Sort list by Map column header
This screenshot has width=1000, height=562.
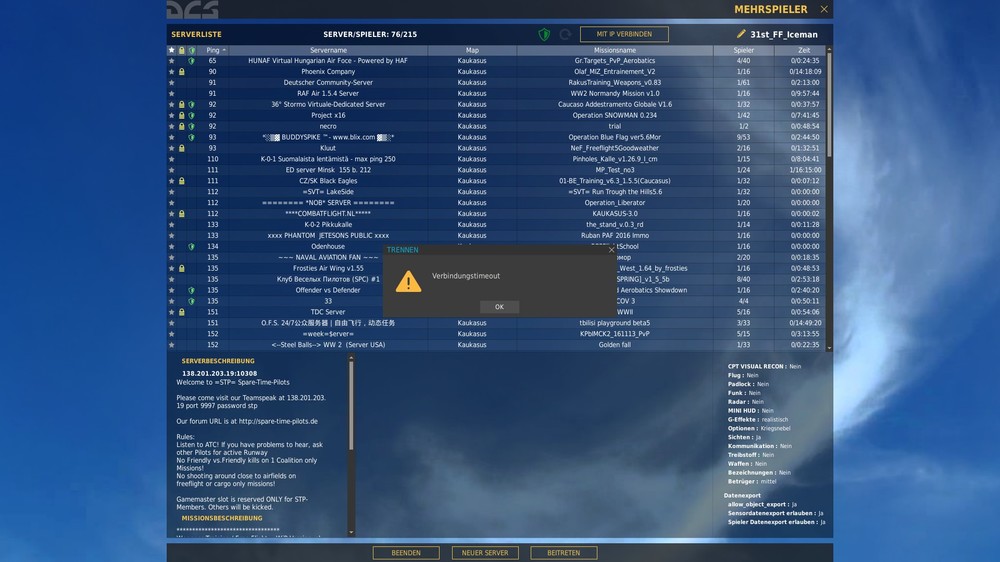click(x=472, y=50)
